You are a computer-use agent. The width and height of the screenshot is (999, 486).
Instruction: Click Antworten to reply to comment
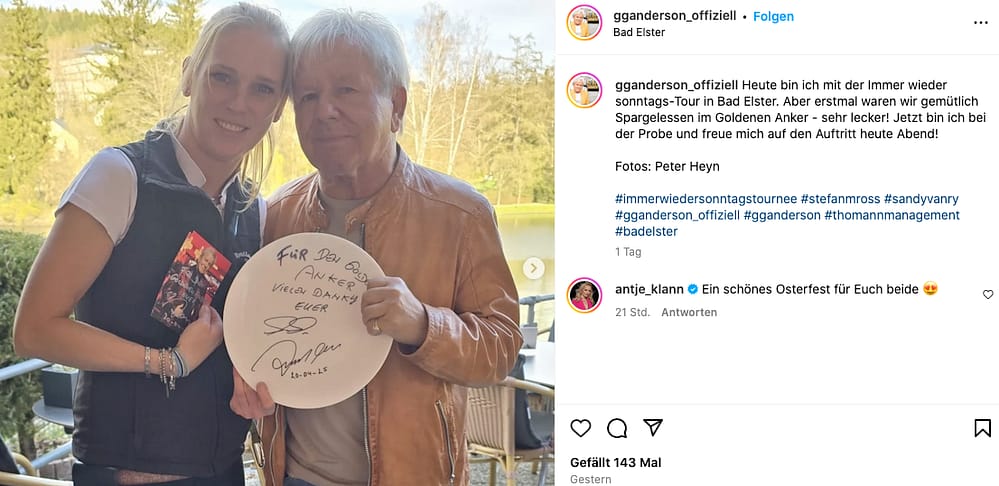point(689,312)
